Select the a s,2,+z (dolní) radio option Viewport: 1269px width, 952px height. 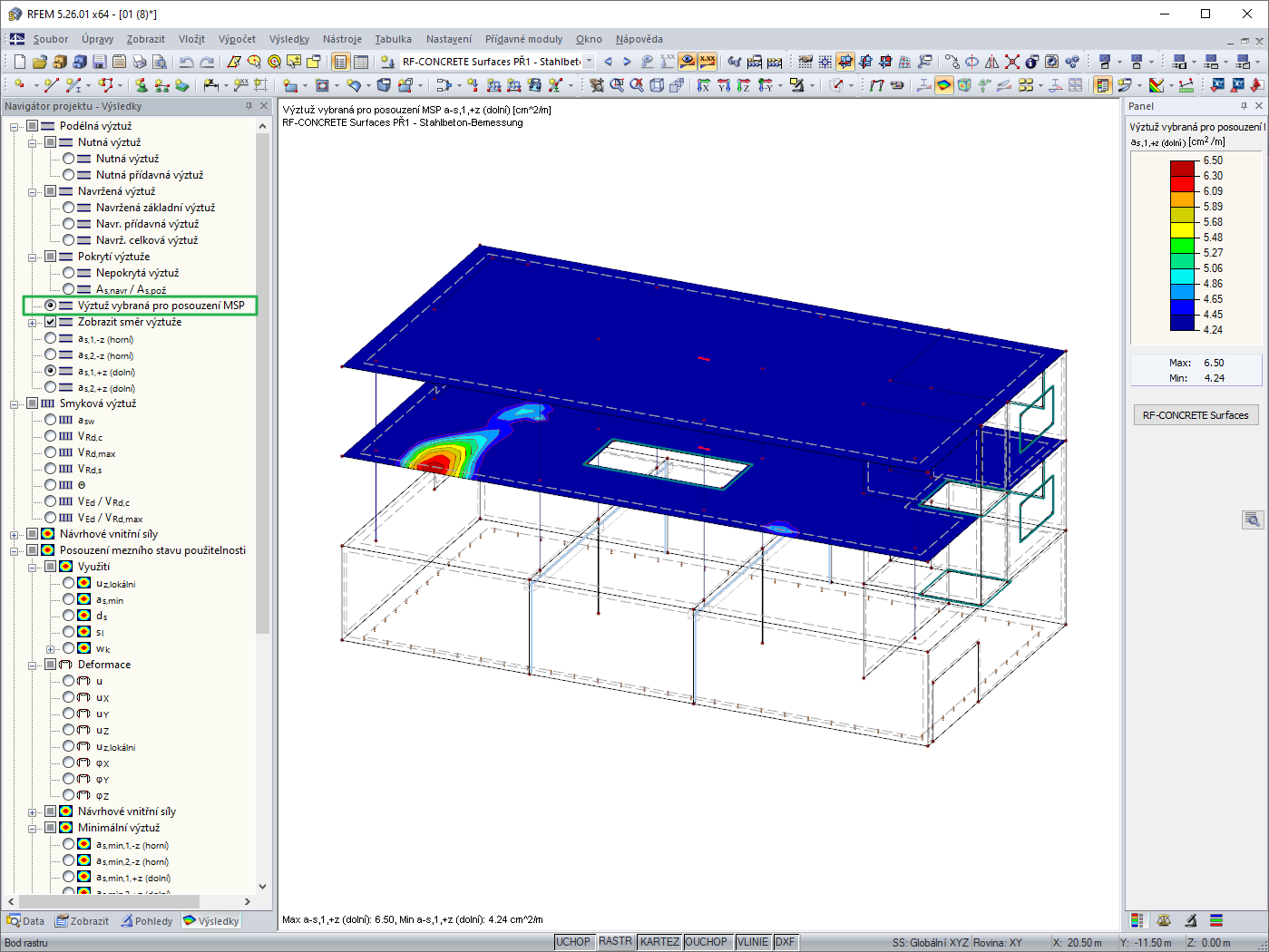(x=50, y=387)
